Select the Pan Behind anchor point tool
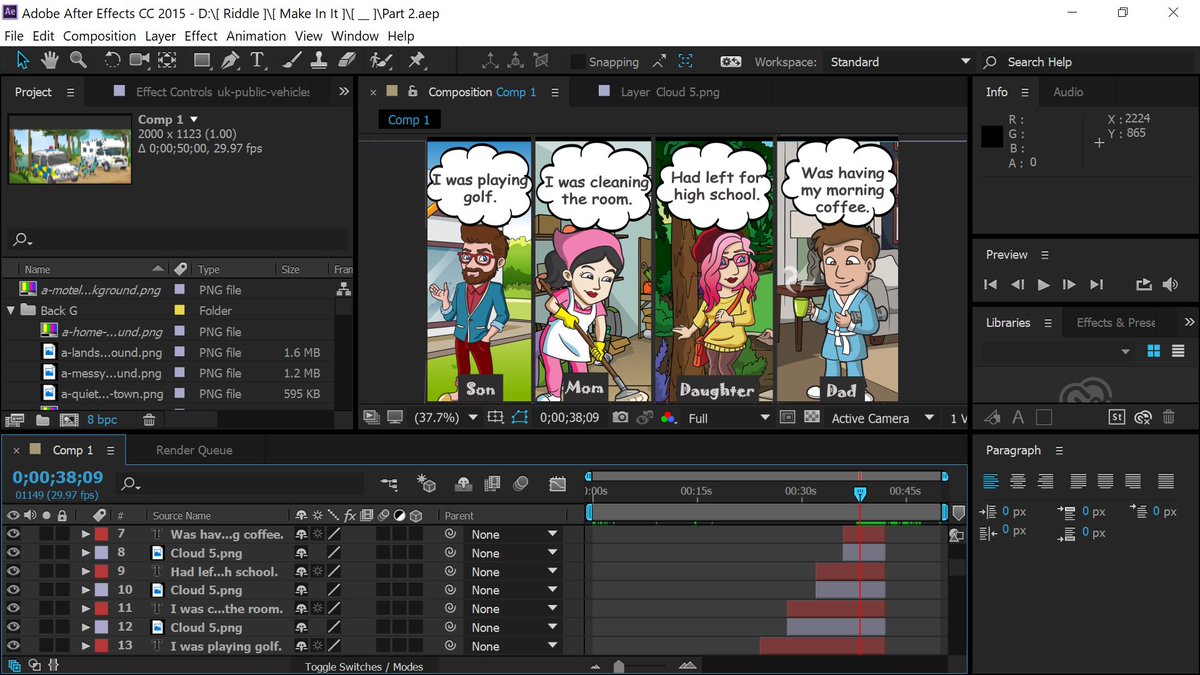The width and height of the screenshot is (1200, 675). [167, 61]
